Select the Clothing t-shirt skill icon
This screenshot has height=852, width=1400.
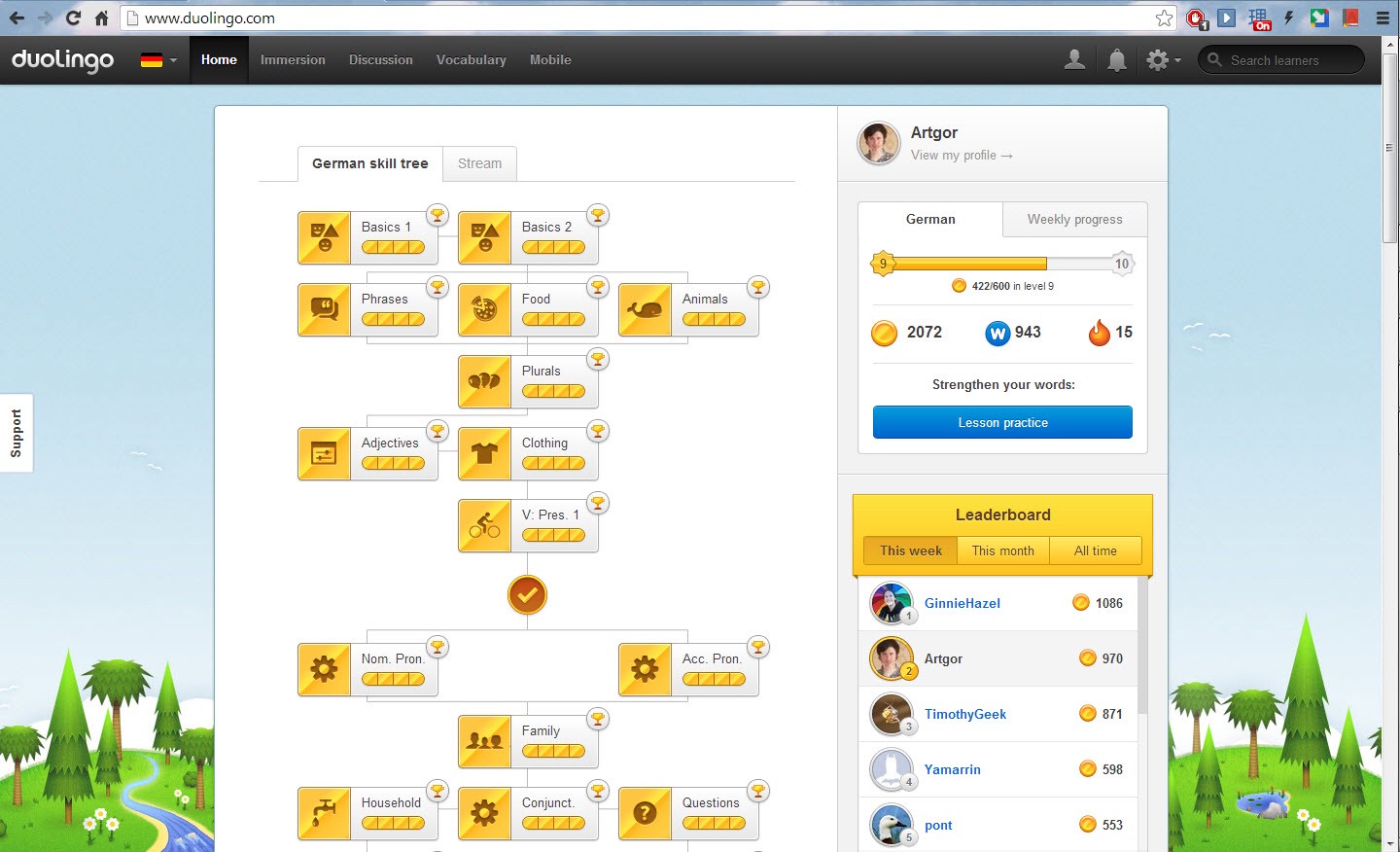point(484,454)
